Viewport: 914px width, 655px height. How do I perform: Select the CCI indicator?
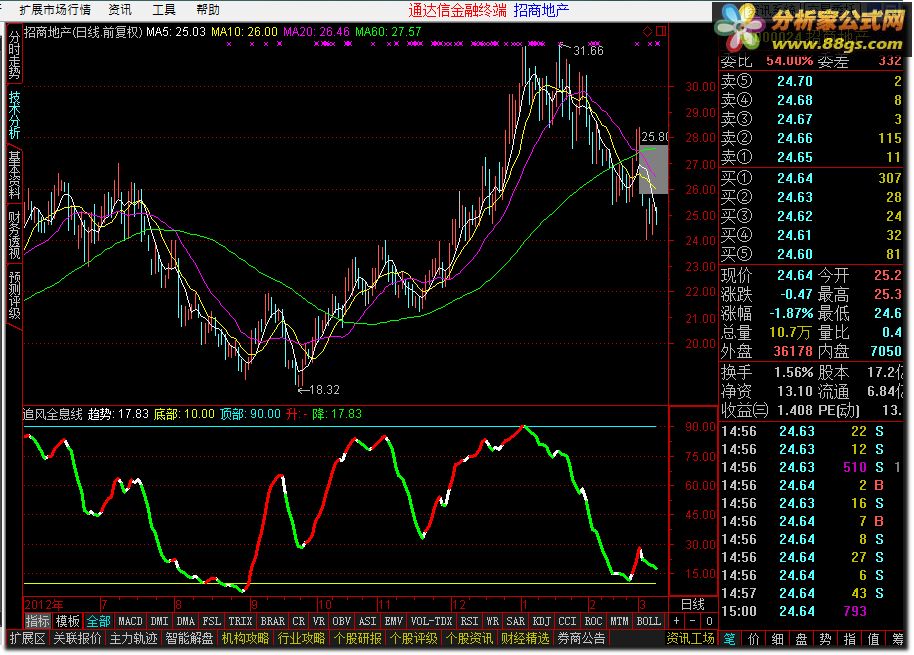[567, 621]
